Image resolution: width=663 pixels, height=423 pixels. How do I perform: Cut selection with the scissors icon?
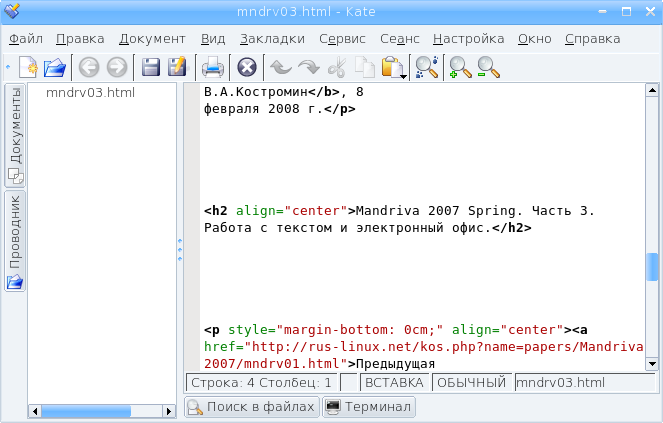point(337,67)
